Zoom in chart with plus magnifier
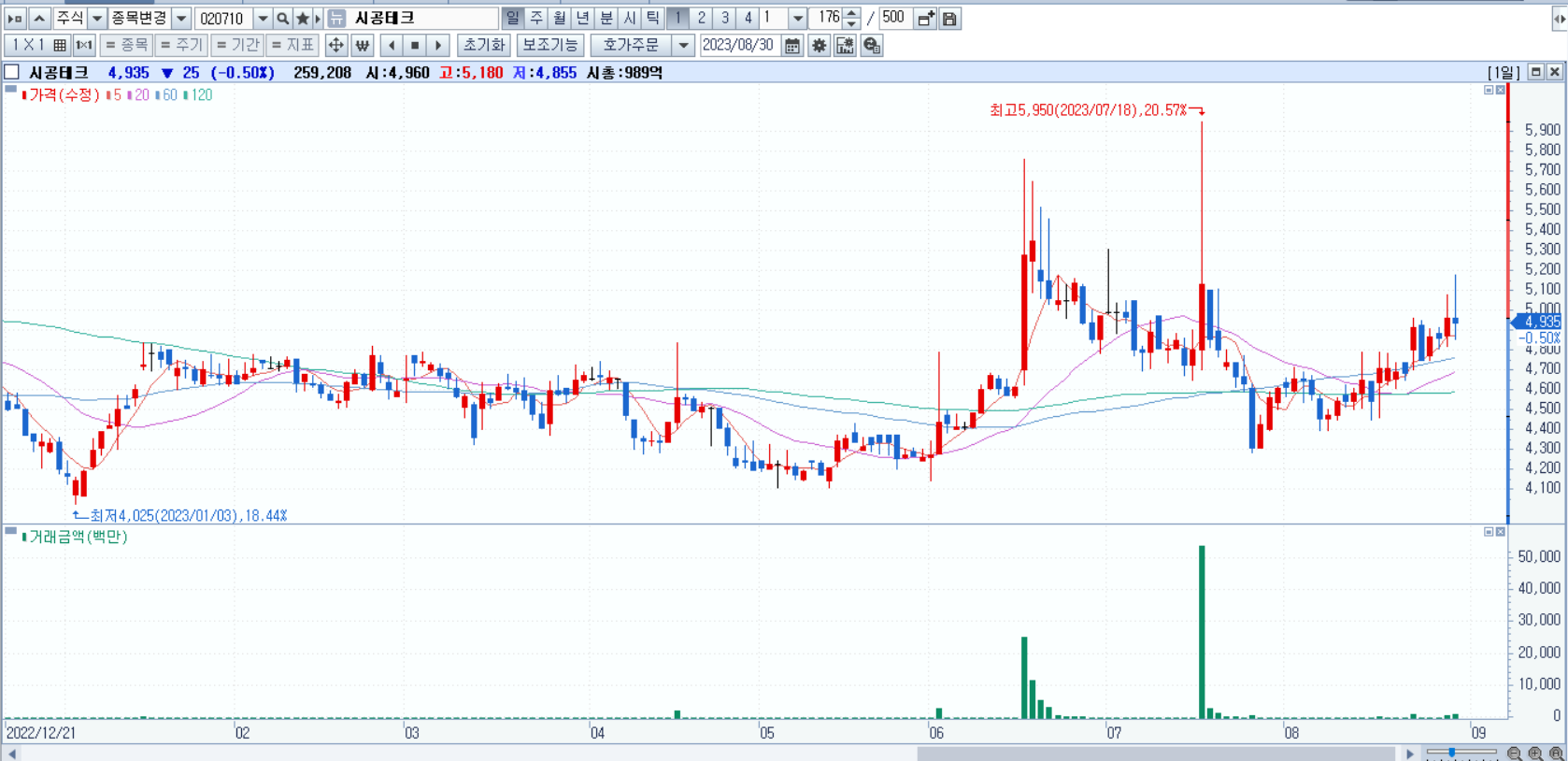Viewport: 1568px width, 761px height. tap(1535, 754)
